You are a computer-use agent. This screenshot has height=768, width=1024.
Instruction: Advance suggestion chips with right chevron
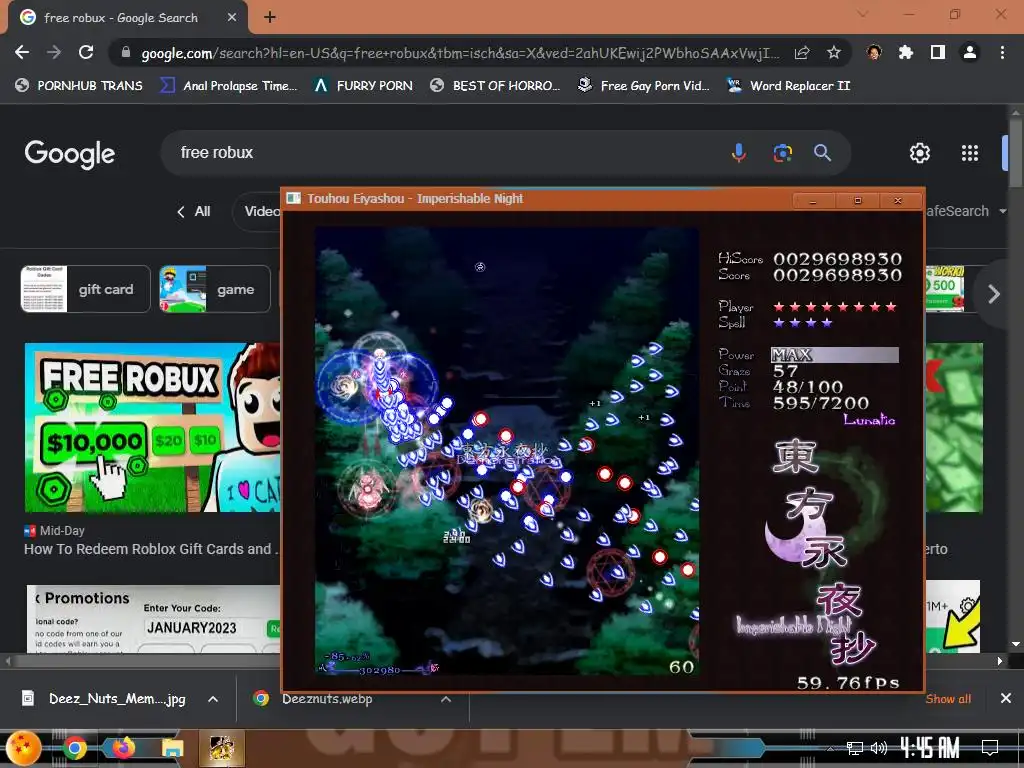[x=993, y=295]
